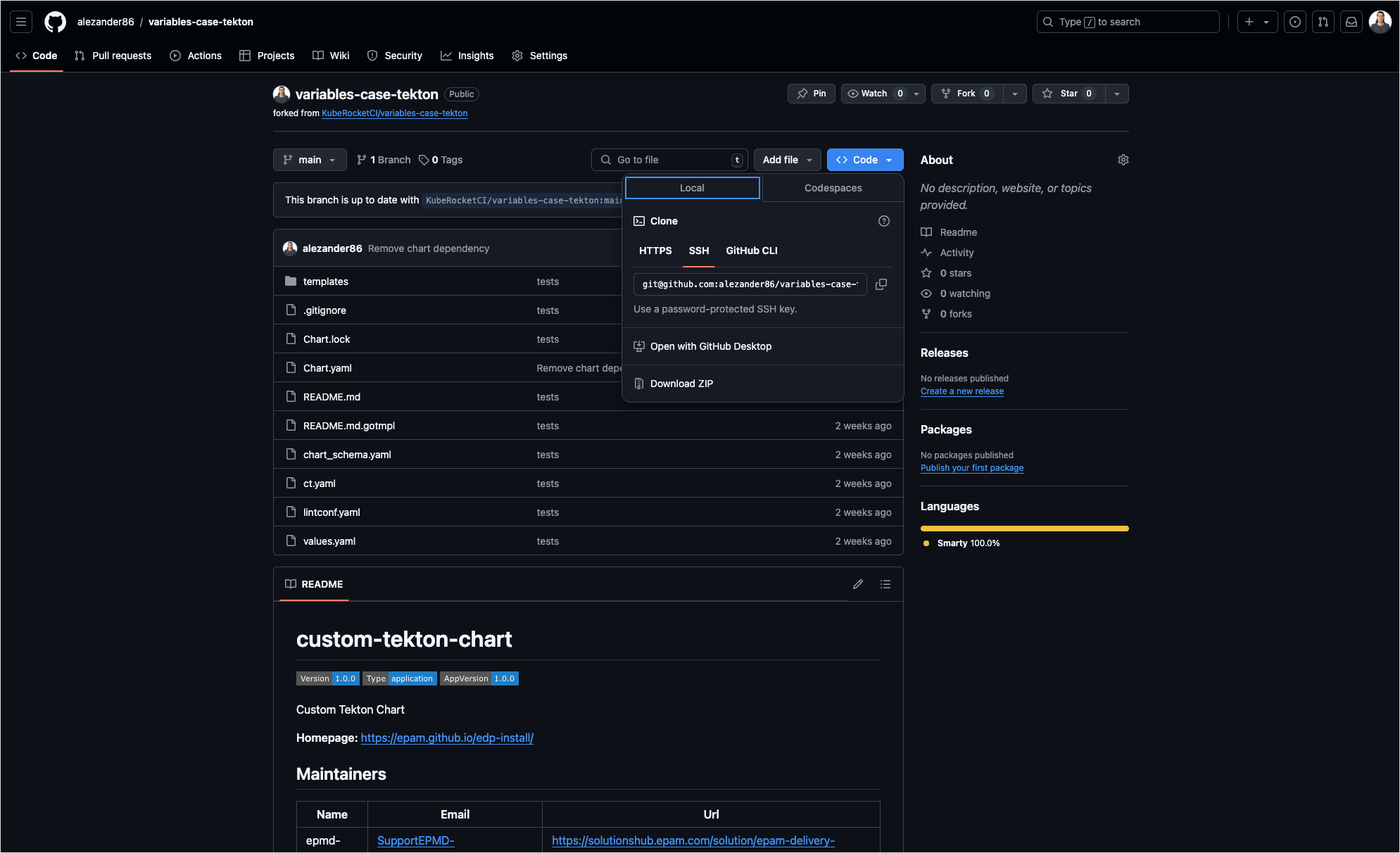Choose the SSH clone option
Screen dimensions: 1400x853
point(699,251)
